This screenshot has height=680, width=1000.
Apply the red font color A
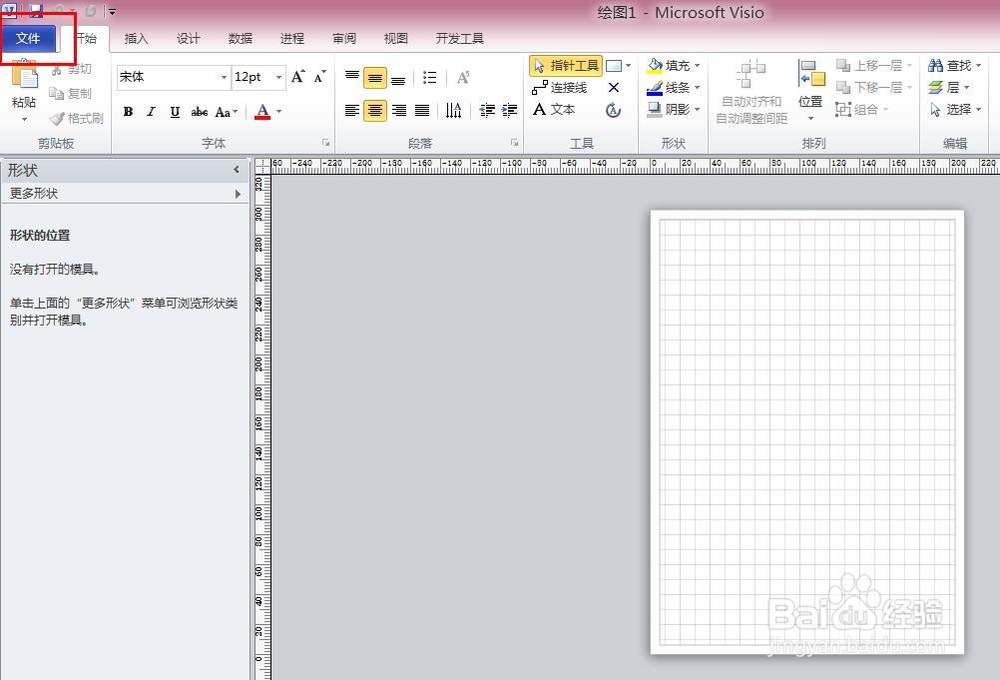[x=262, y=112]
